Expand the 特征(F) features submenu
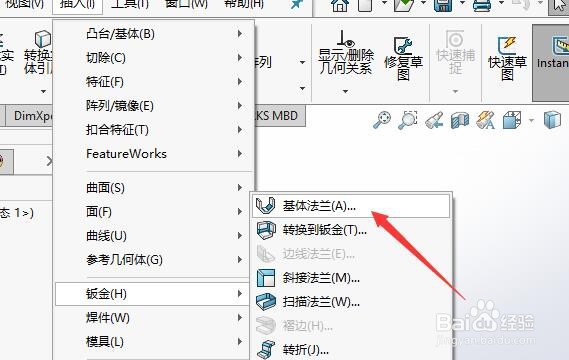This screenshot has width=569, height=360. (154, 82)
